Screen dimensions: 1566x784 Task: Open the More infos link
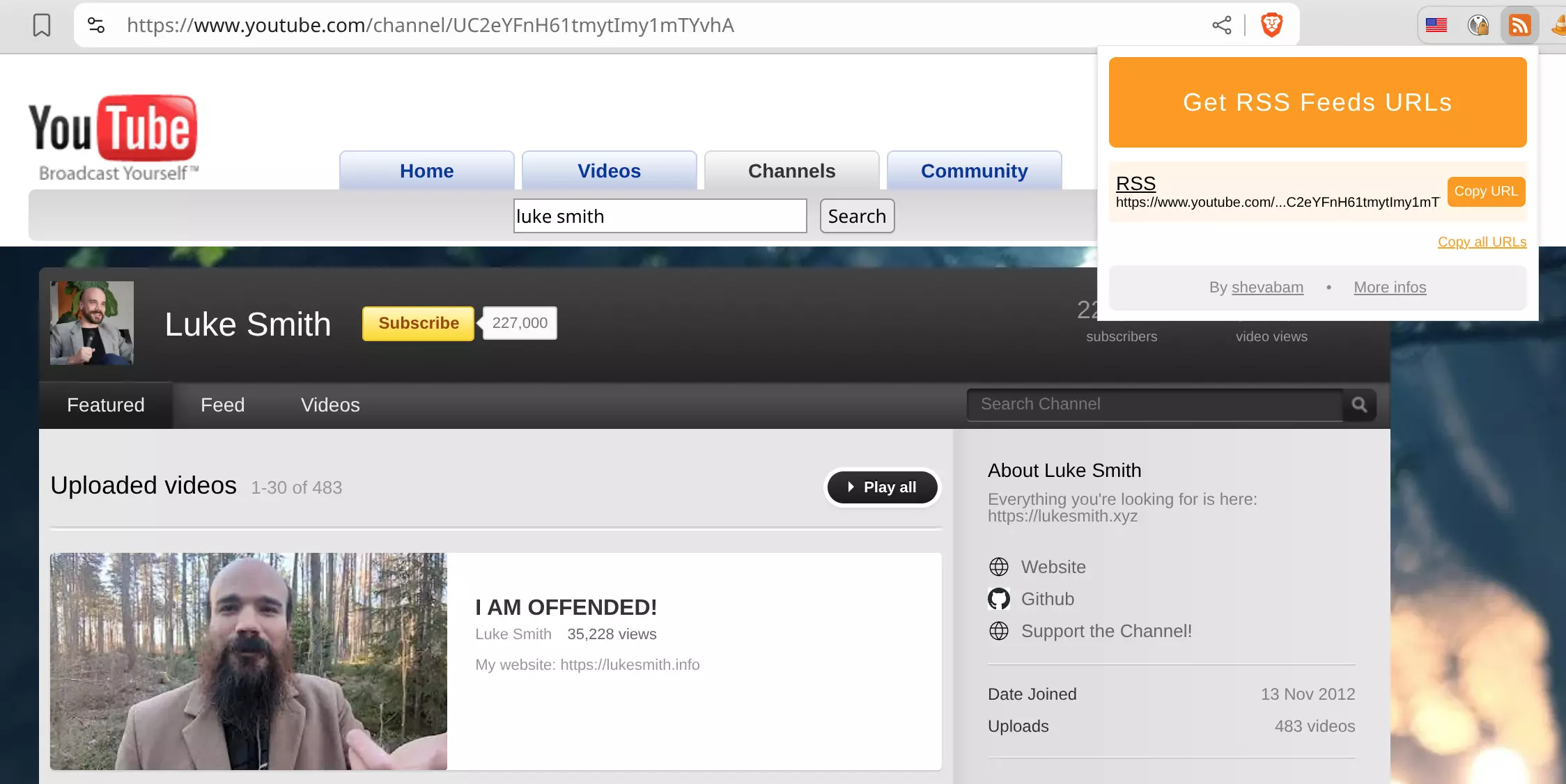pyautogui.click(x=1390, y=288)
